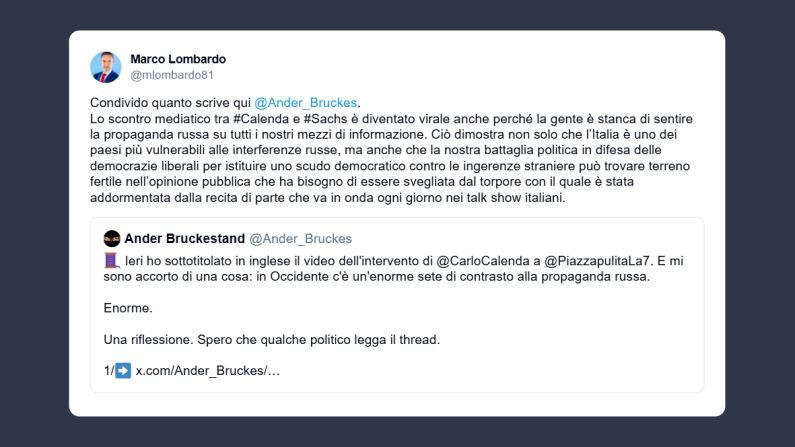795x447 pixels.
Task: Click the "1/" thread counter
Action: click(108, 371)
